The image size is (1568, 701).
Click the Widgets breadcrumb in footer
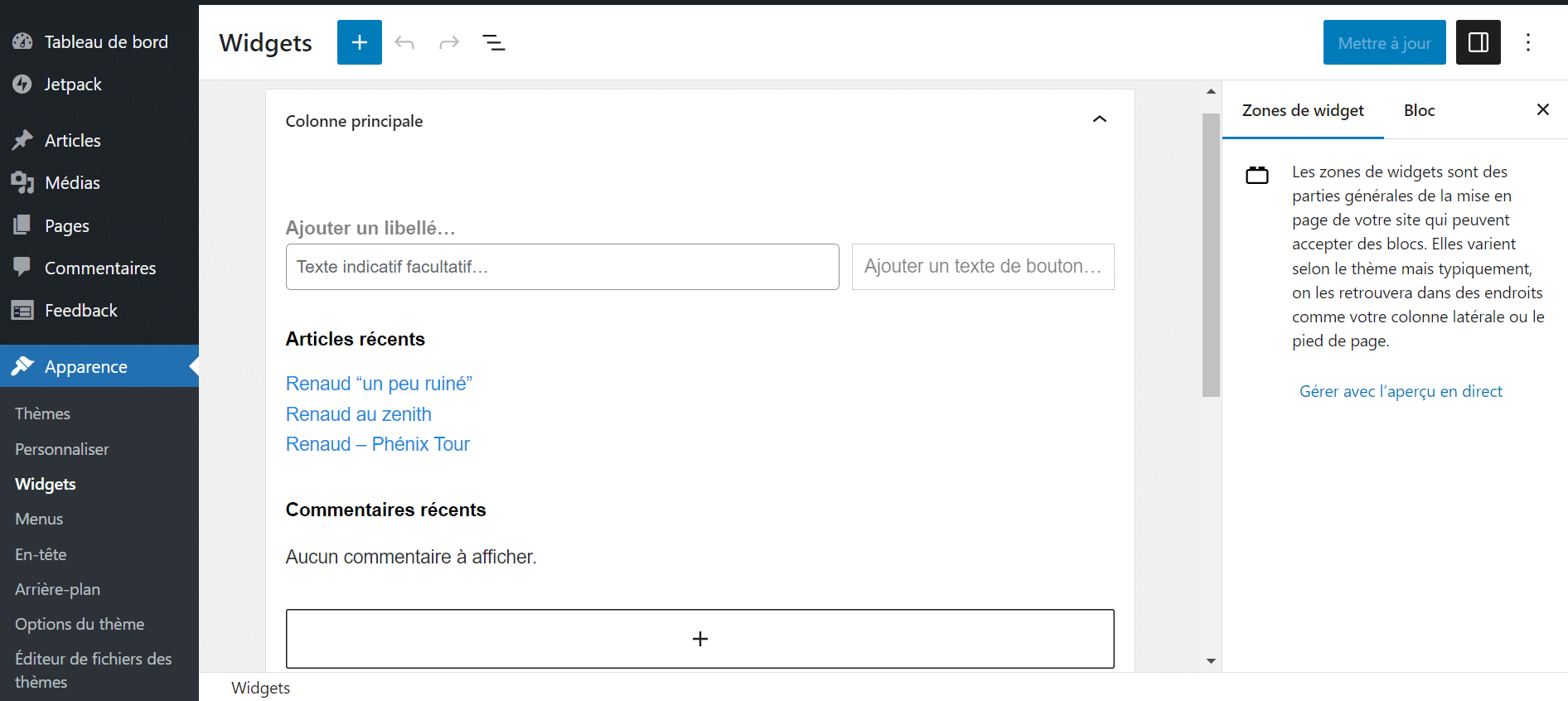click(260, 688)
